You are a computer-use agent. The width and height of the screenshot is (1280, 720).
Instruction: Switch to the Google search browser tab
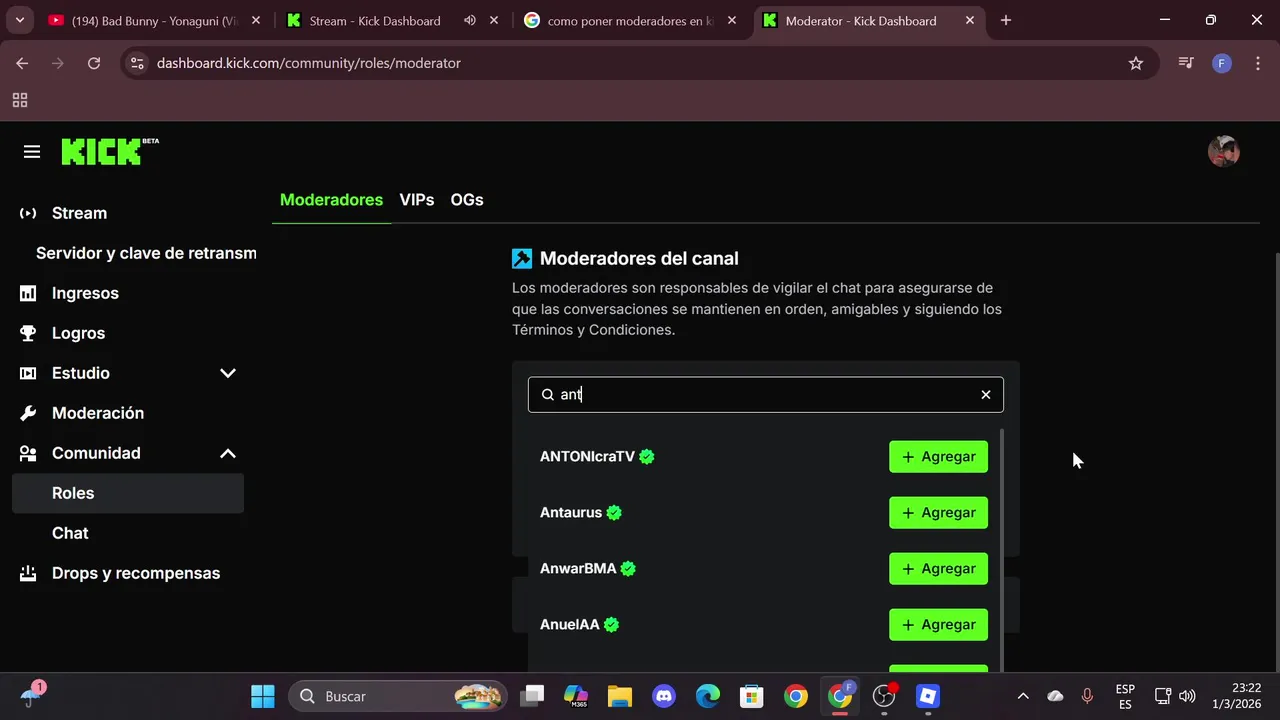coord(630,21)
